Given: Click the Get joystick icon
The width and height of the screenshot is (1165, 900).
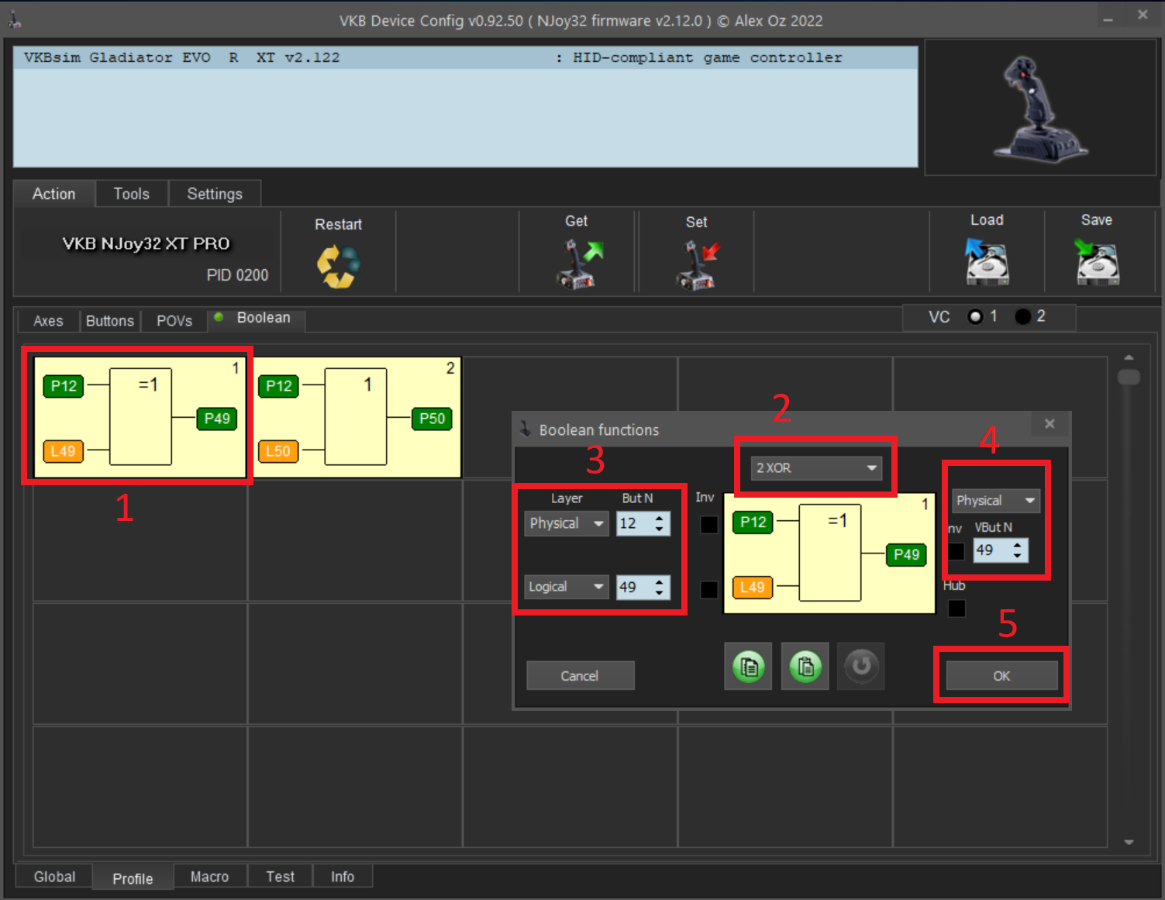Looking at the screenshot, I should click(579, 263).
